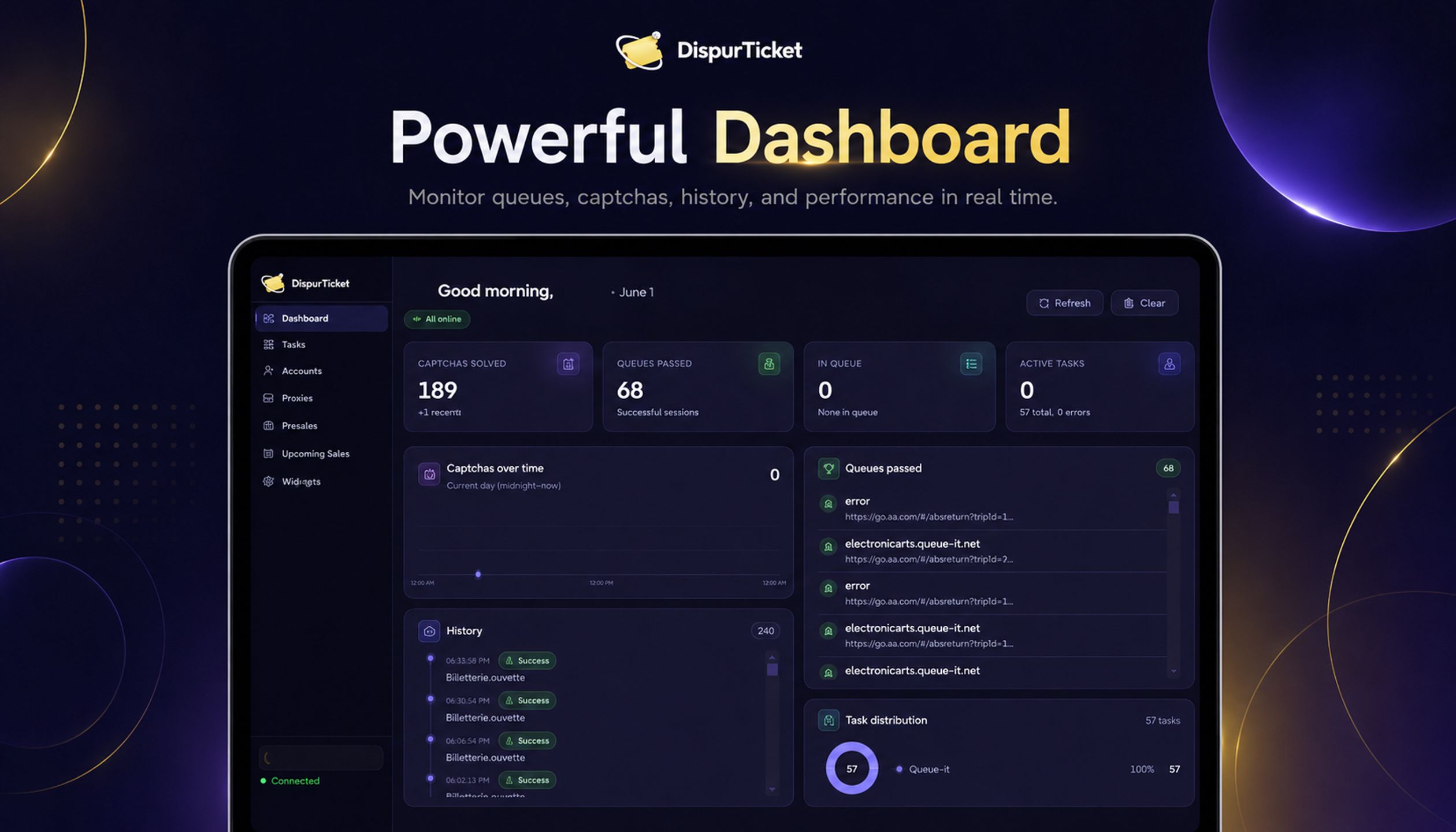Click the 12:00 PM chart axis label
Viewport: 1456px width, 832px height.
pyautogui.click(x=601, y=583)
